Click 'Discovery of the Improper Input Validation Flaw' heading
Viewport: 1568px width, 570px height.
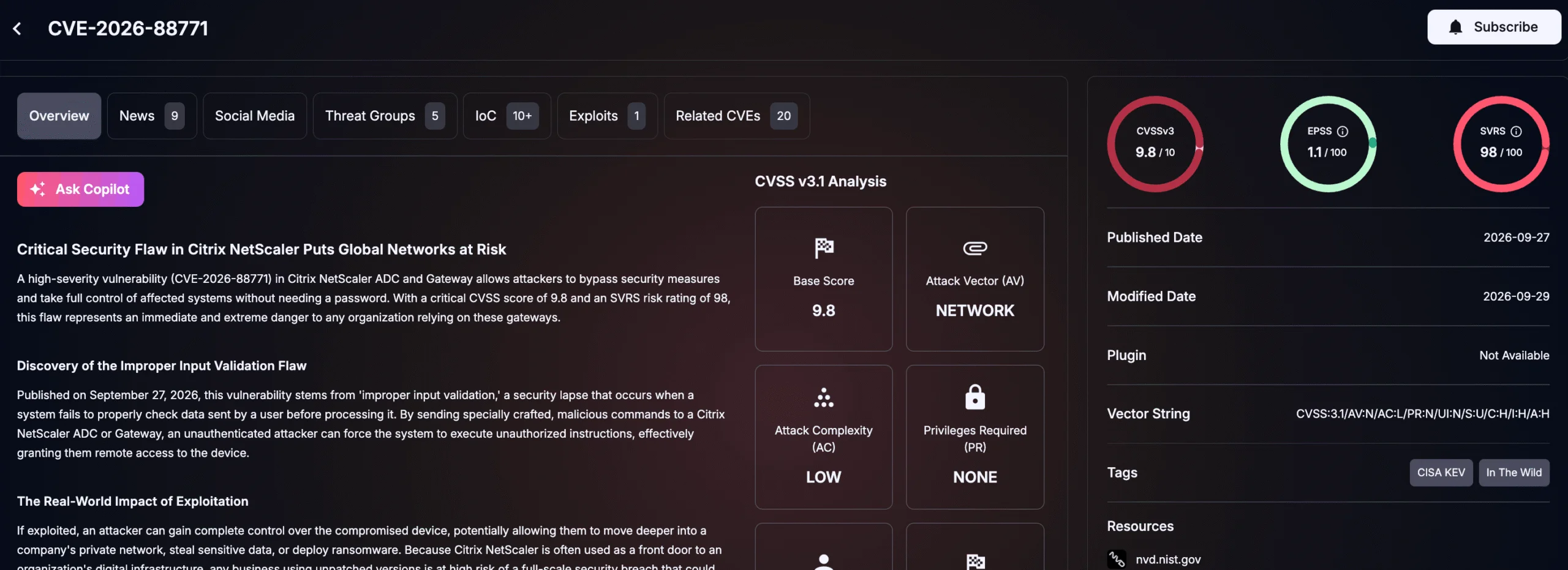pyautogui.click(x=162, y=366)
